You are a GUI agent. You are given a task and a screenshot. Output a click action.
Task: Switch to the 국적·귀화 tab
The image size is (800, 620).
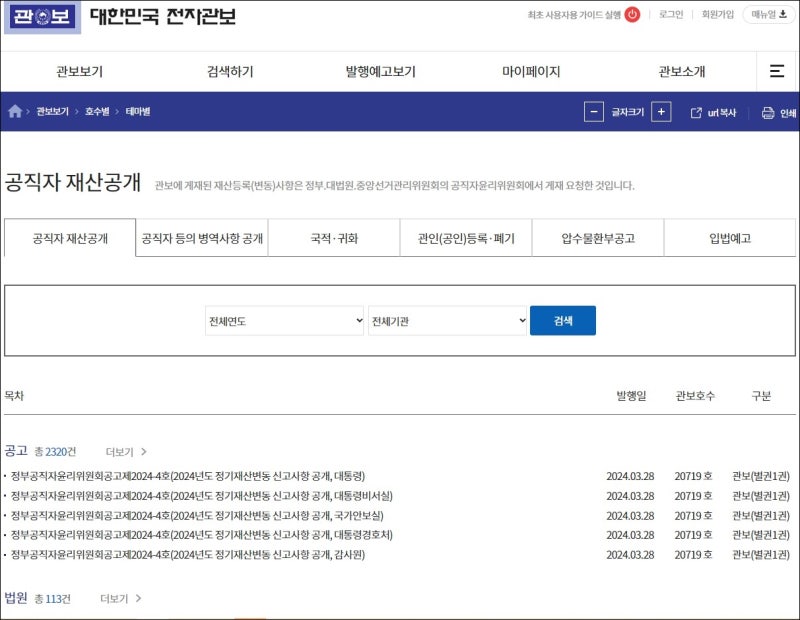point(334,238)
